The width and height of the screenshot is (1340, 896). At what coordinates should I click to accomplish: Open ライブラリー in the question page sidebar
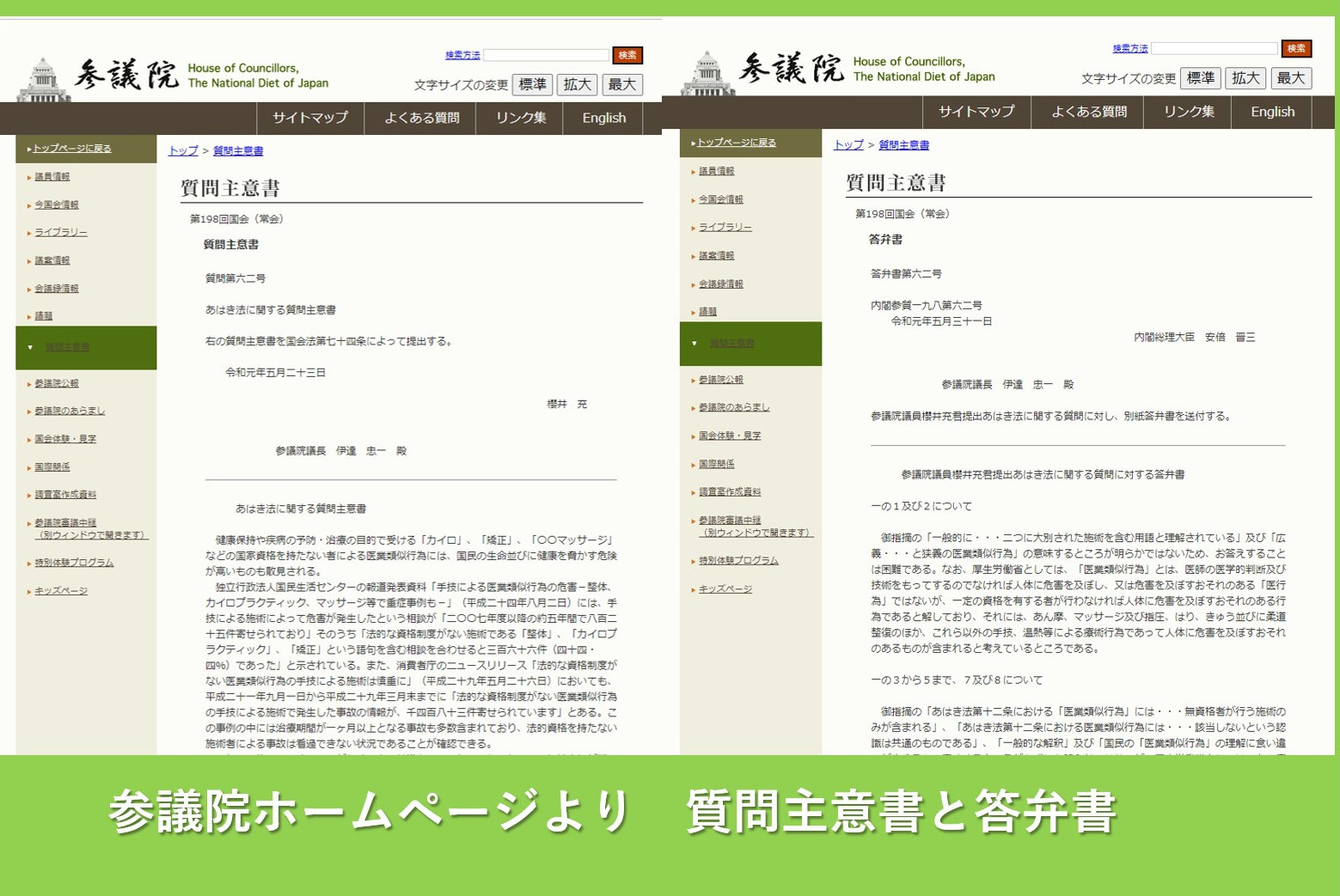pyautogui.click(x=61, y=232)
